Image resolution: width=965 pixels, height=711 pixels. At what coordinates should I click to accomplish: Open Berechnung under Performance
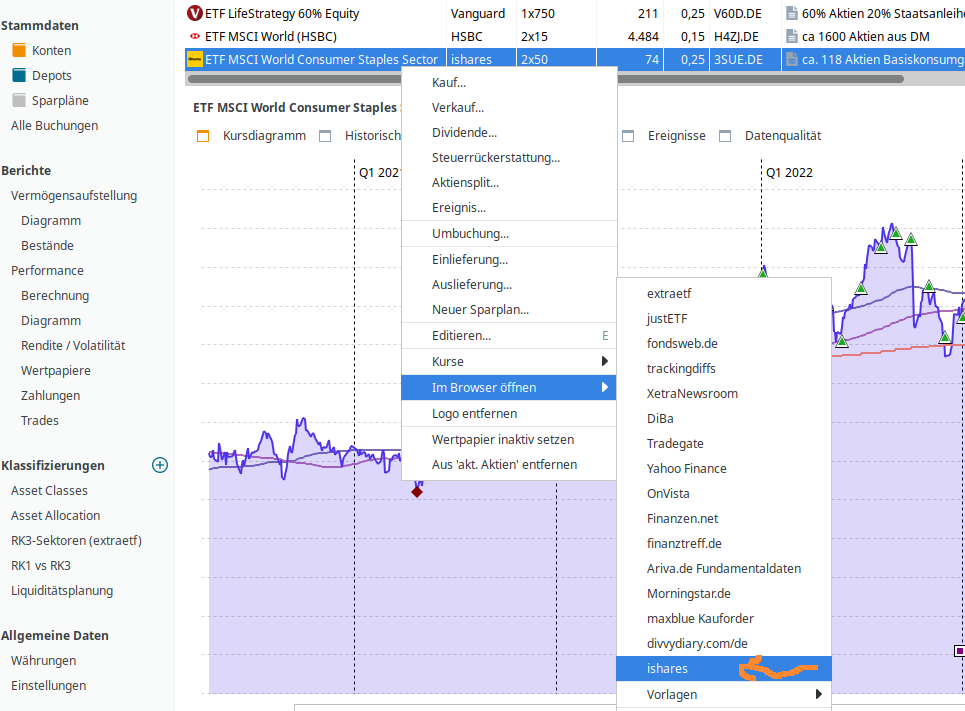click(x=55, y=296)
